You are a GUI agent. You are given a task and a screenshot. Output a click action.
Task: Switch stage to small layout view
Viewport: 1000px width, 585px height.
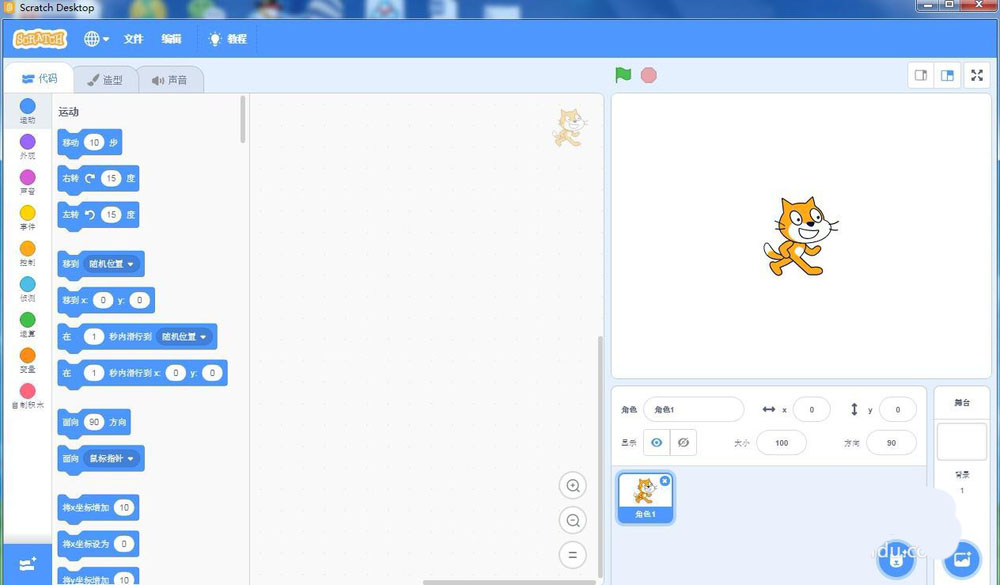(920, 75)
